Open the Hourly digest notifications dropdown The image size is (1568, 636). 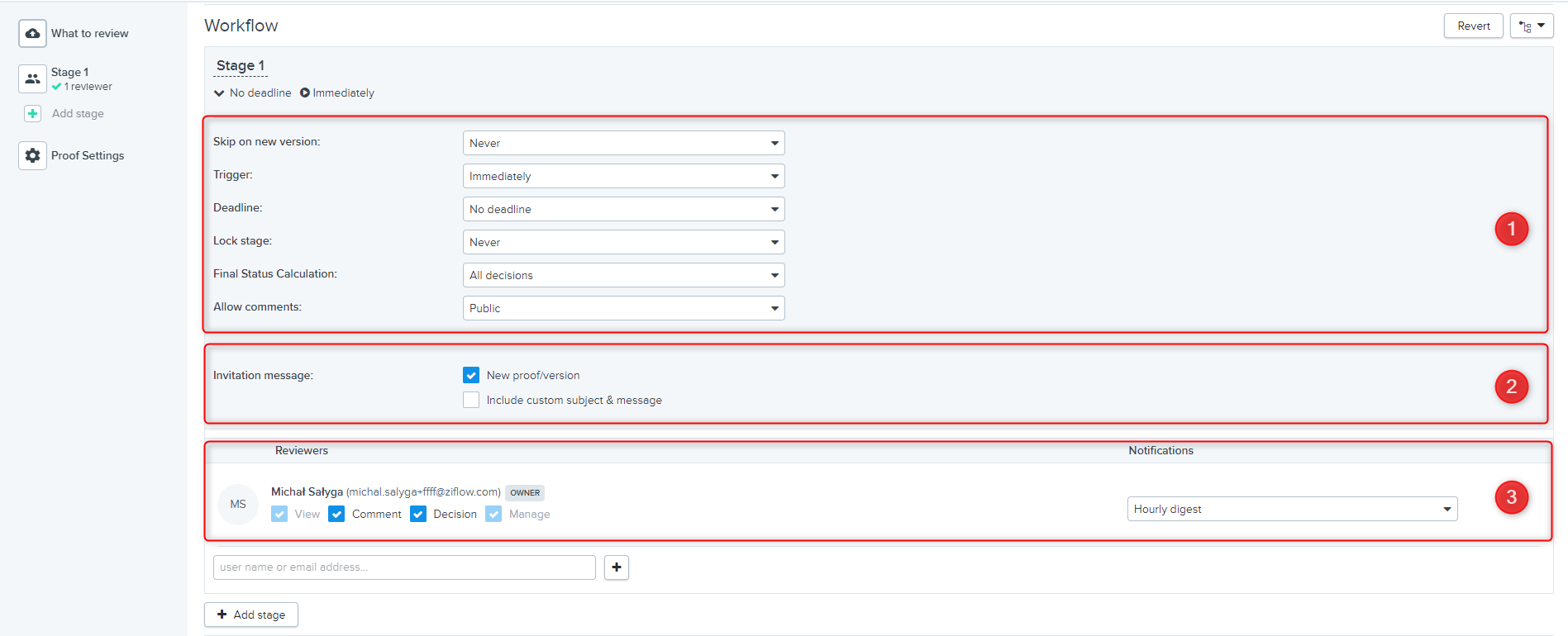(x=1291, y=509)
